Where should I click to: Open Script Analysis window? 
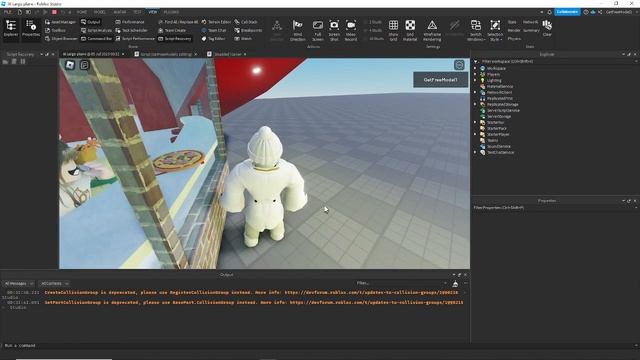point(96,30)
